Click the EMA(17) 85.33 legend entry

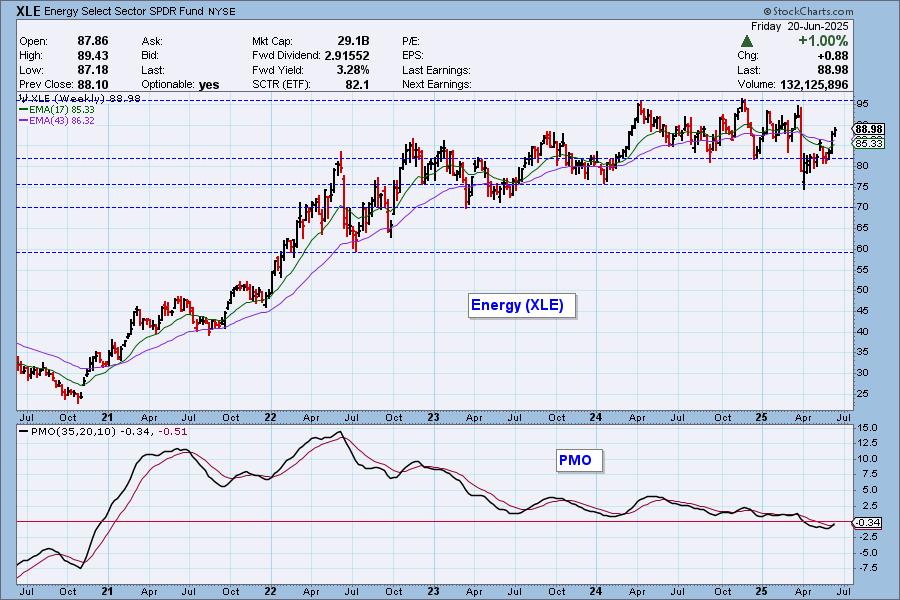pos(57,109)
